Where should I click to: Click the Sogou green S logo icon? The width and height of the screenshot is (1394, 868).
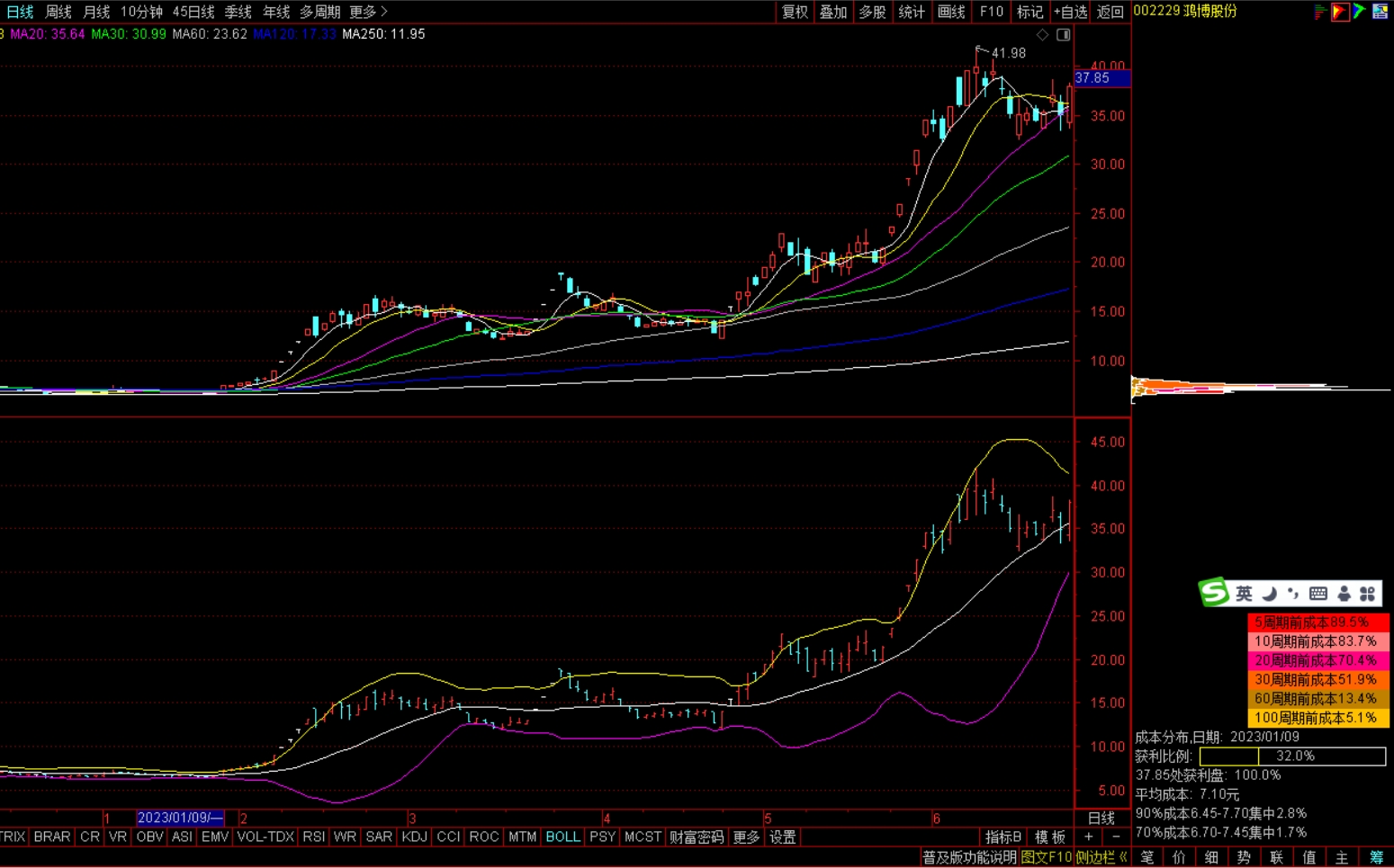tap(1214, 593)
